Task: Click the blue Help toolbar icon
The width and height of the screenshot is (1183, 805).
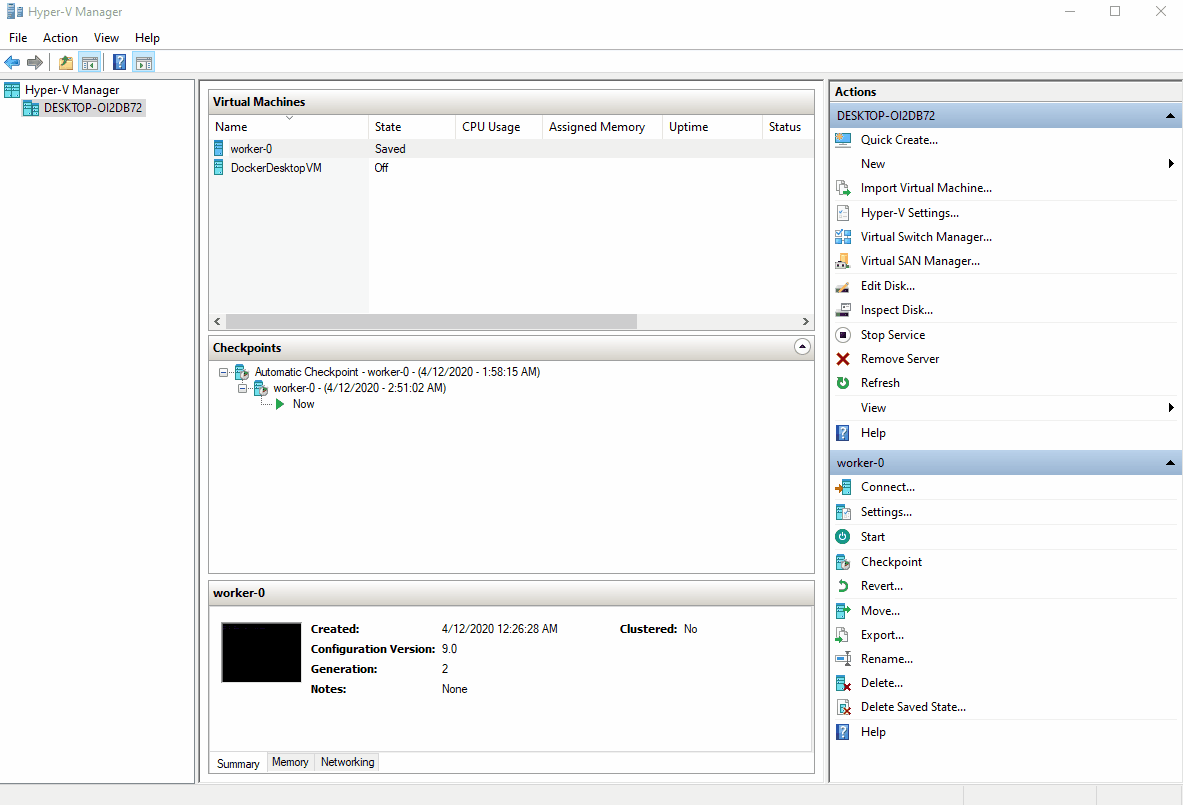Action: coord(120,63)
